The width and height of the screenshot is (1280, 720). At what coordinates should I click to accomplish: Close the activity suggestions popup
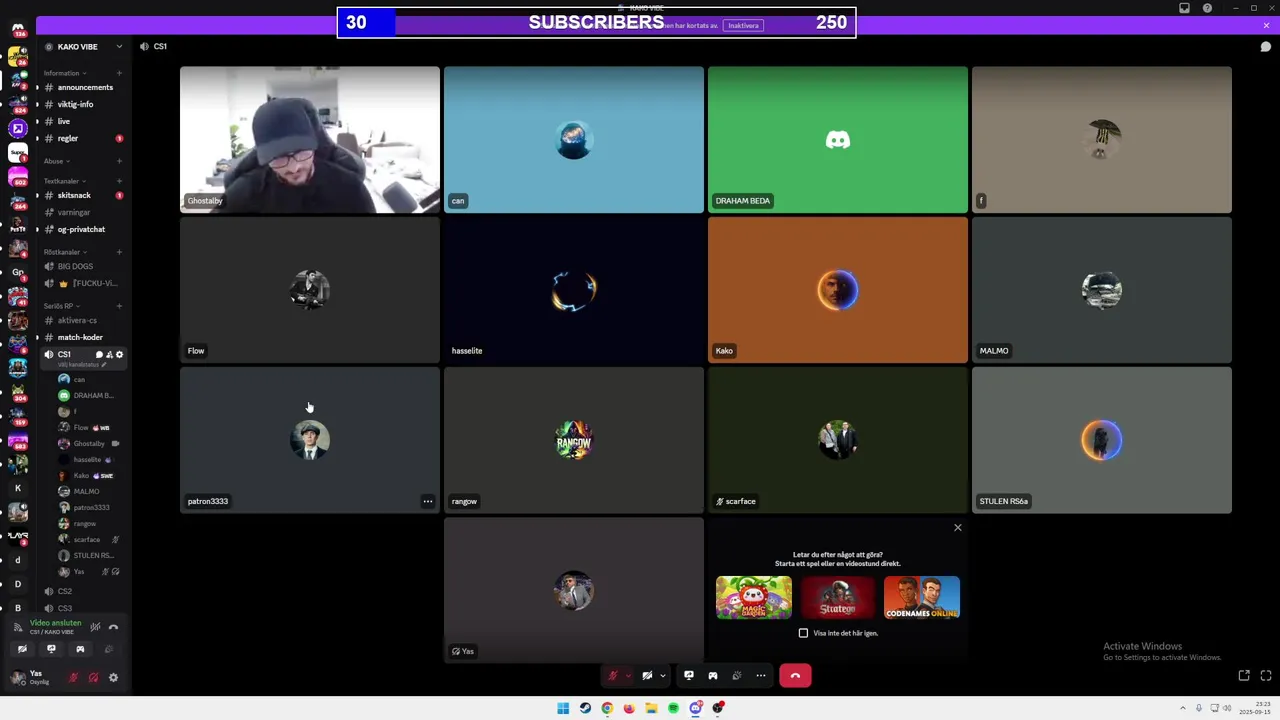point(957,527)
